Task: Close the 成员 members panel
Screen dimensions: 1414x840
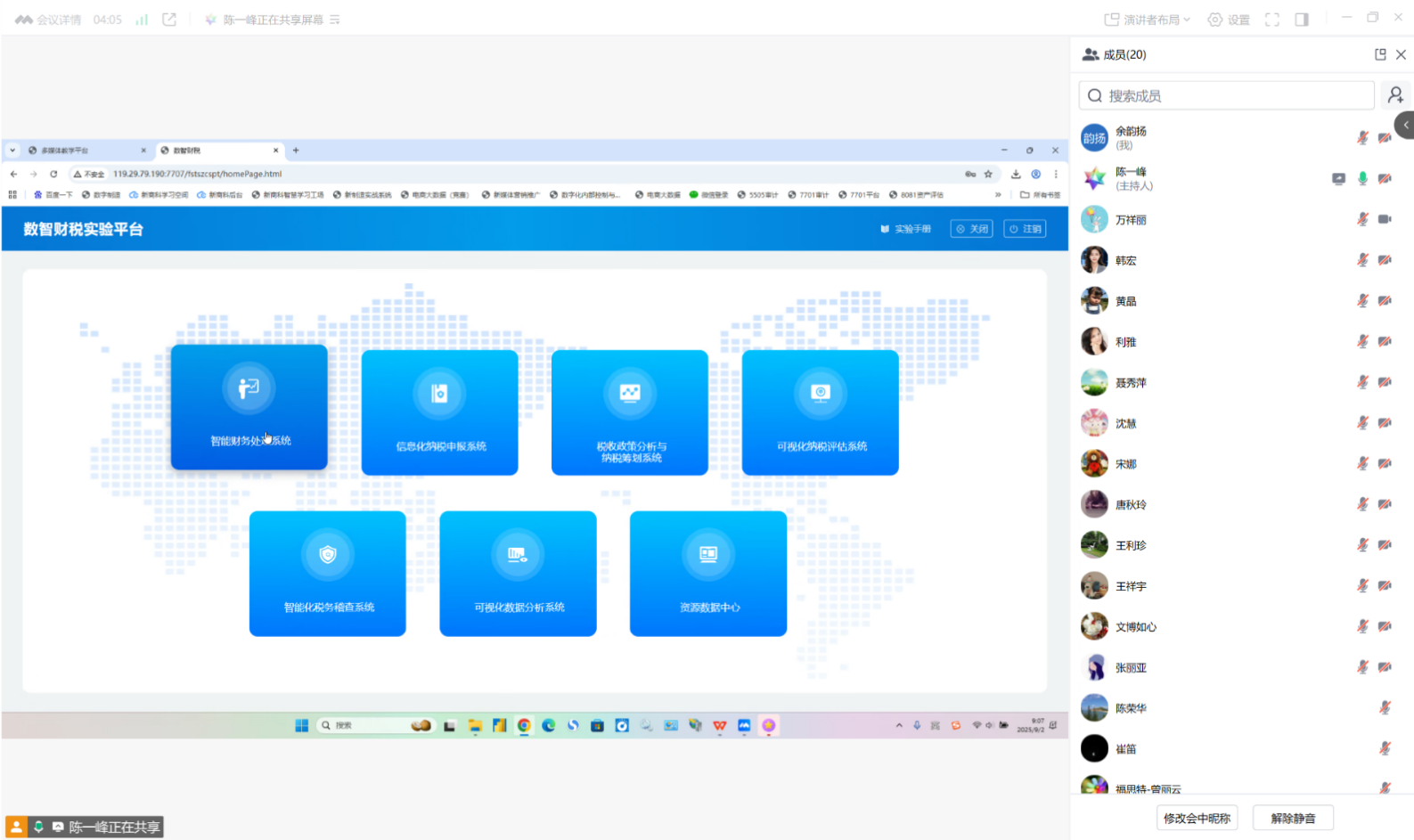Action: tap(1401, 54)
